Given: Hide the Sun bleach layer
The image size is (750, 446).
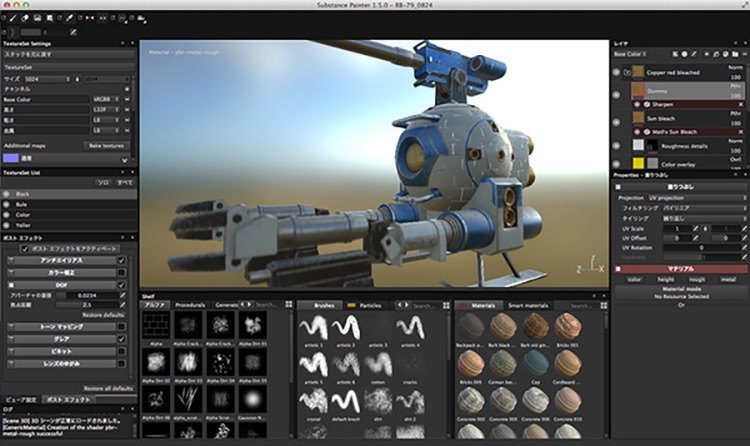Looking at the screenshot, I should [x=616, y=123].
